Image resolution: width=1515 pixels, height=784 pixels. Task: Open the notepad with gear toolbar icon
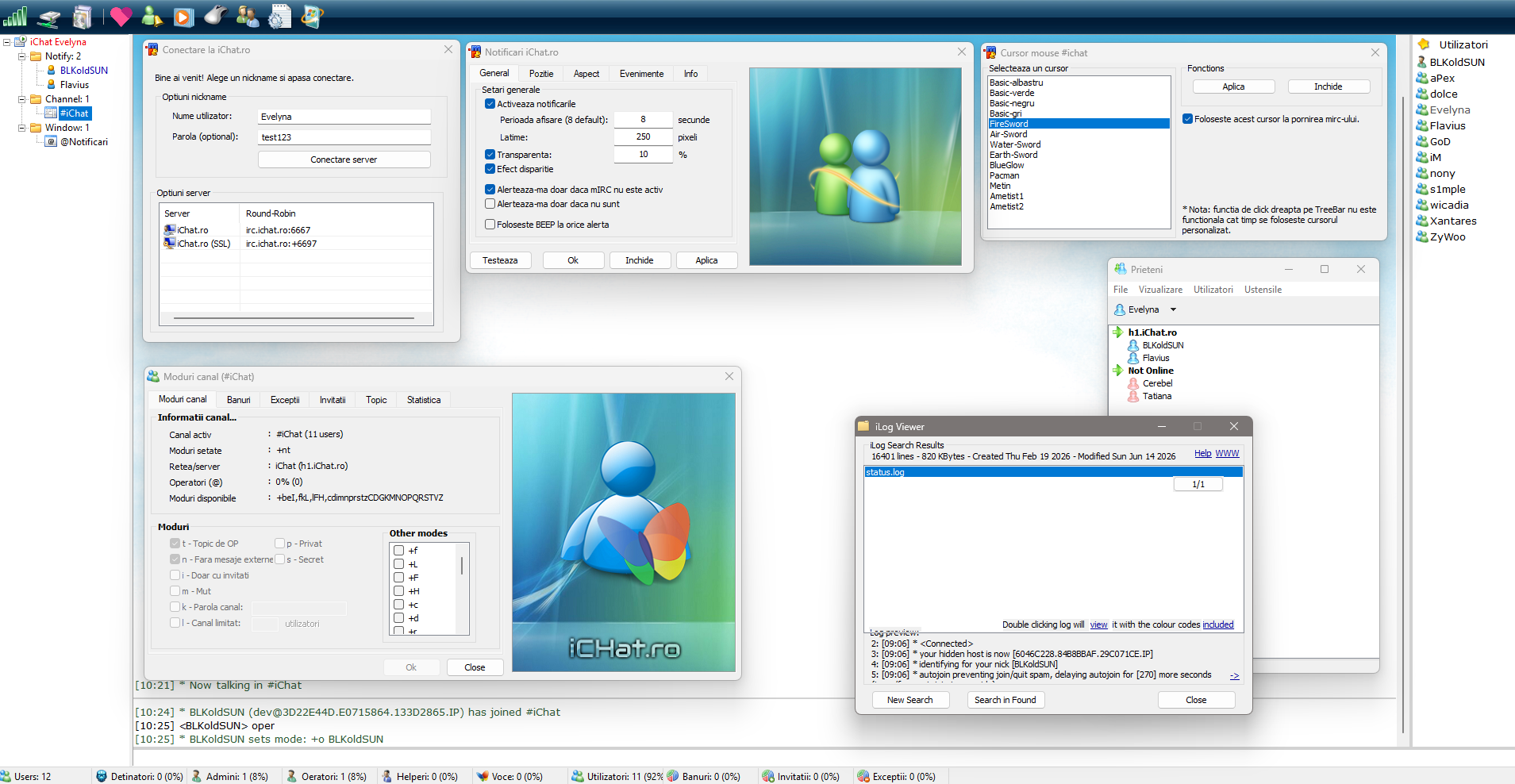tap(279, 16)
